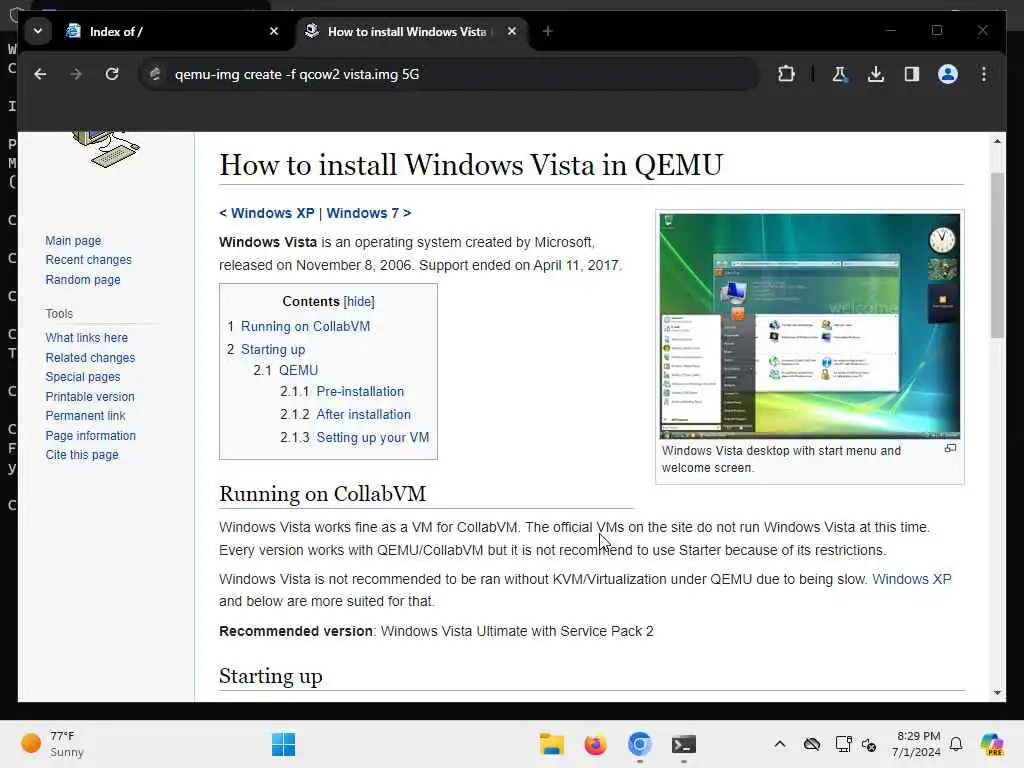Open the Downloads tray icon

(x=876, y=74)
